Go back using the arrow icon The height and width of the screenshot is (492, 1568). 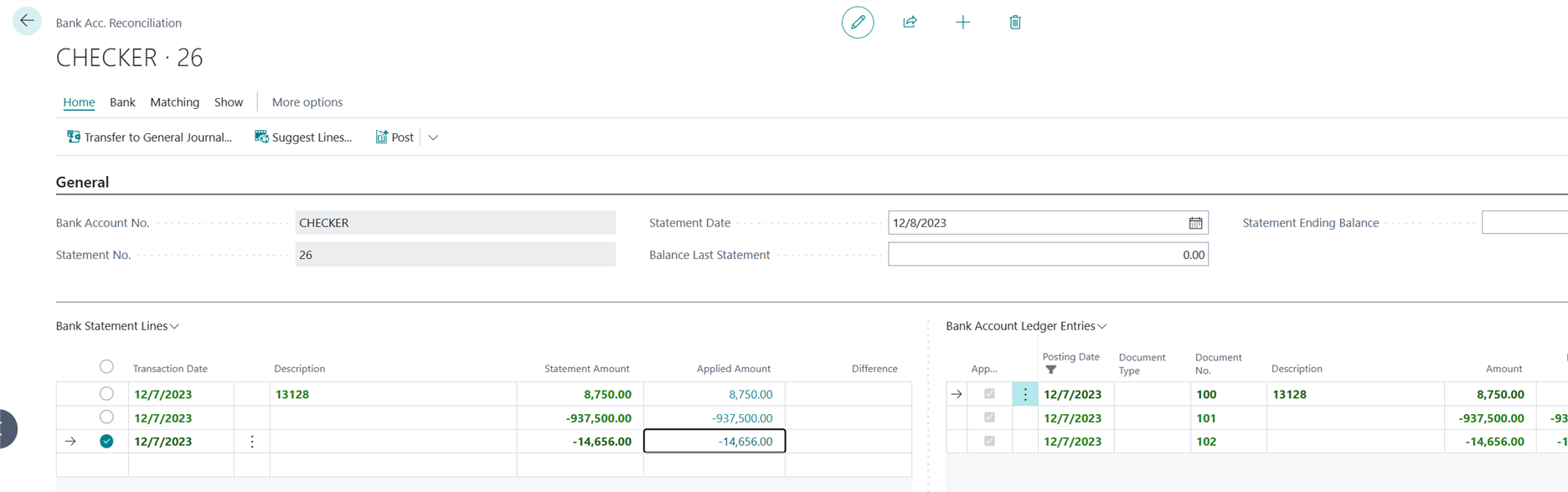27,21
